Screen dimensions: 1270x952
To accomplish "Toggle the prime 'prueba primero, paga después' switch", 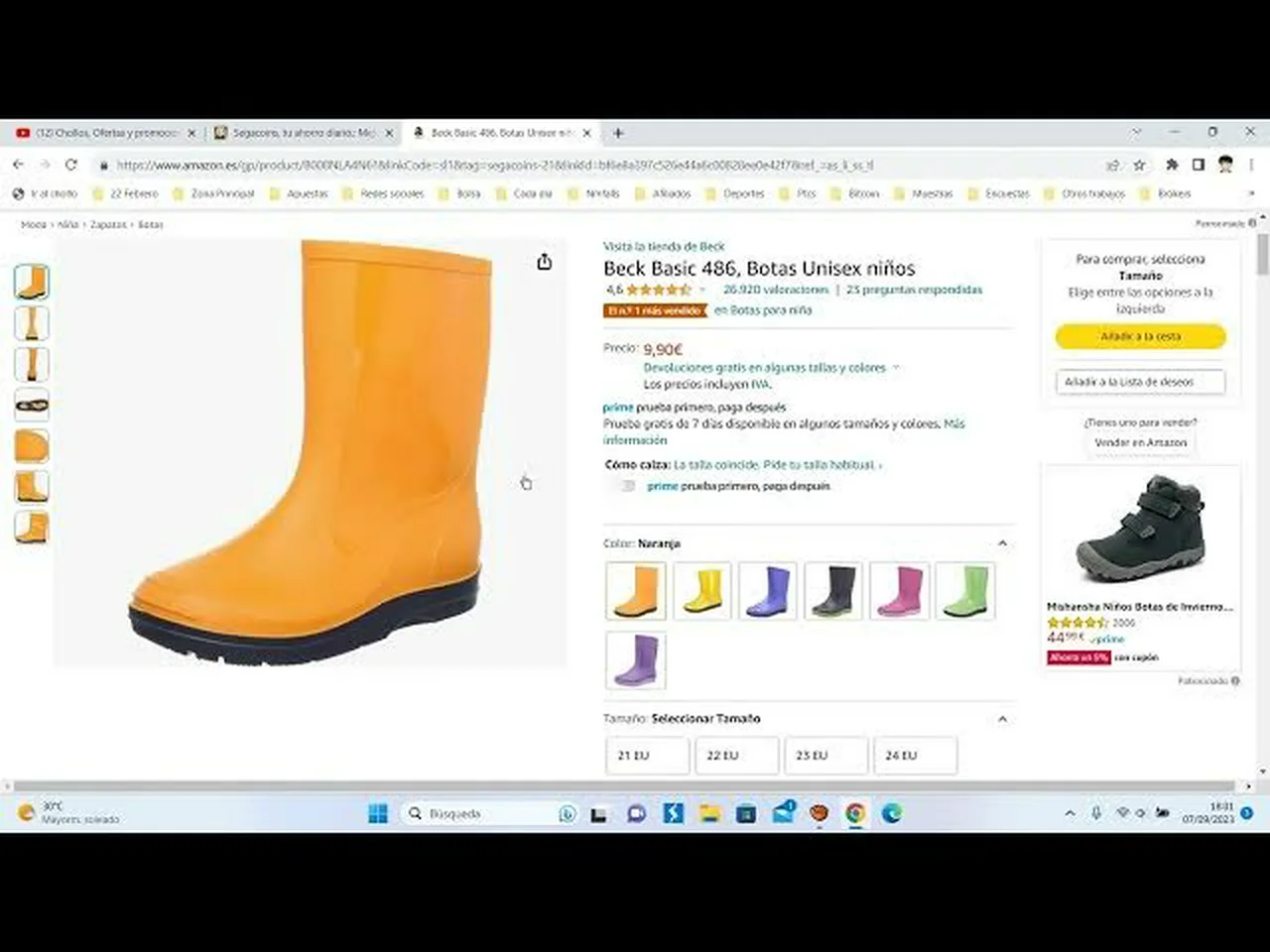I will click(x=625, y=486).
